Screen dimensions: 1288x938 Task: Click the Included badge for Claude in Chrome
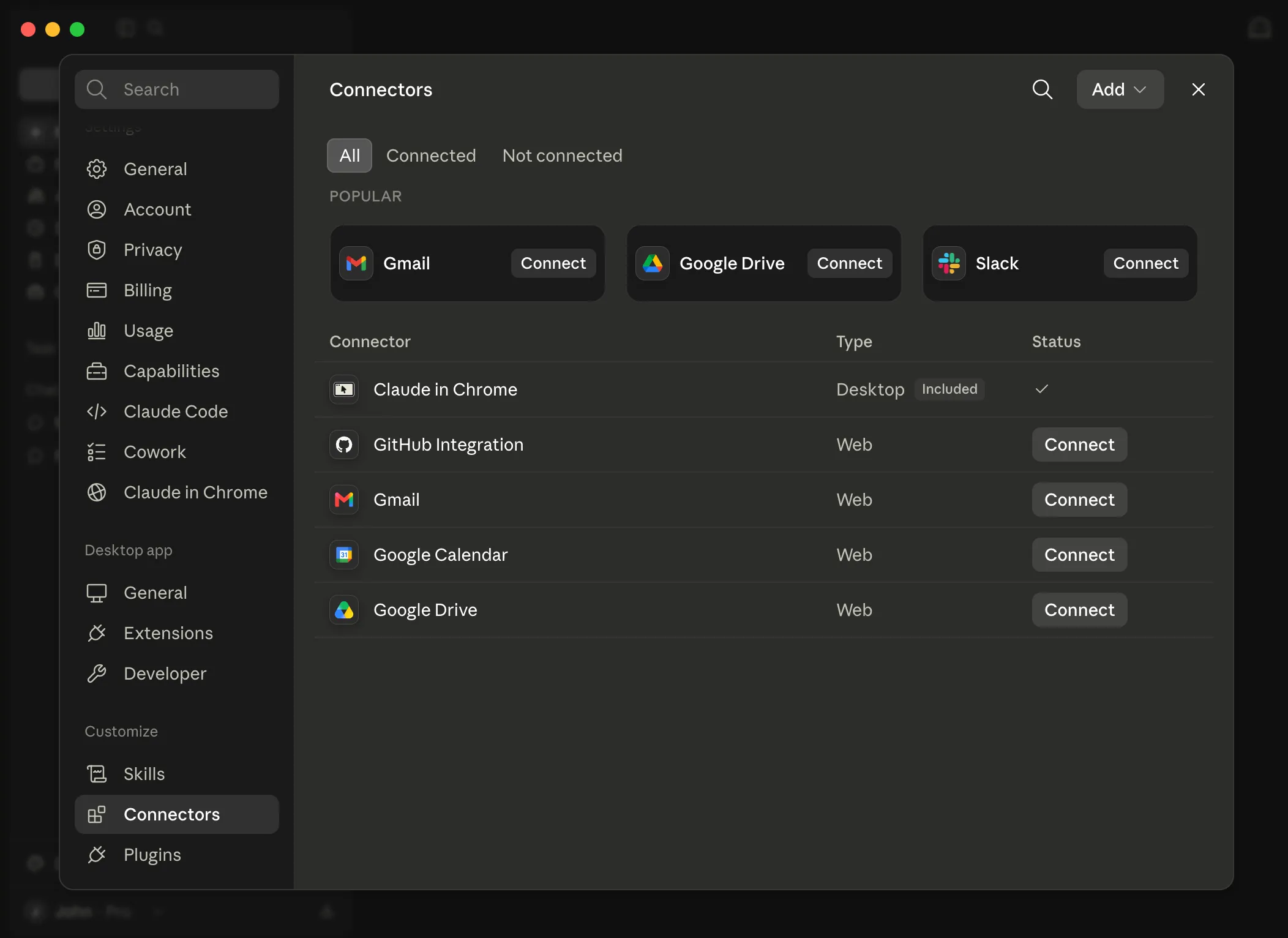pyautogui.click(x=949, y=389)
